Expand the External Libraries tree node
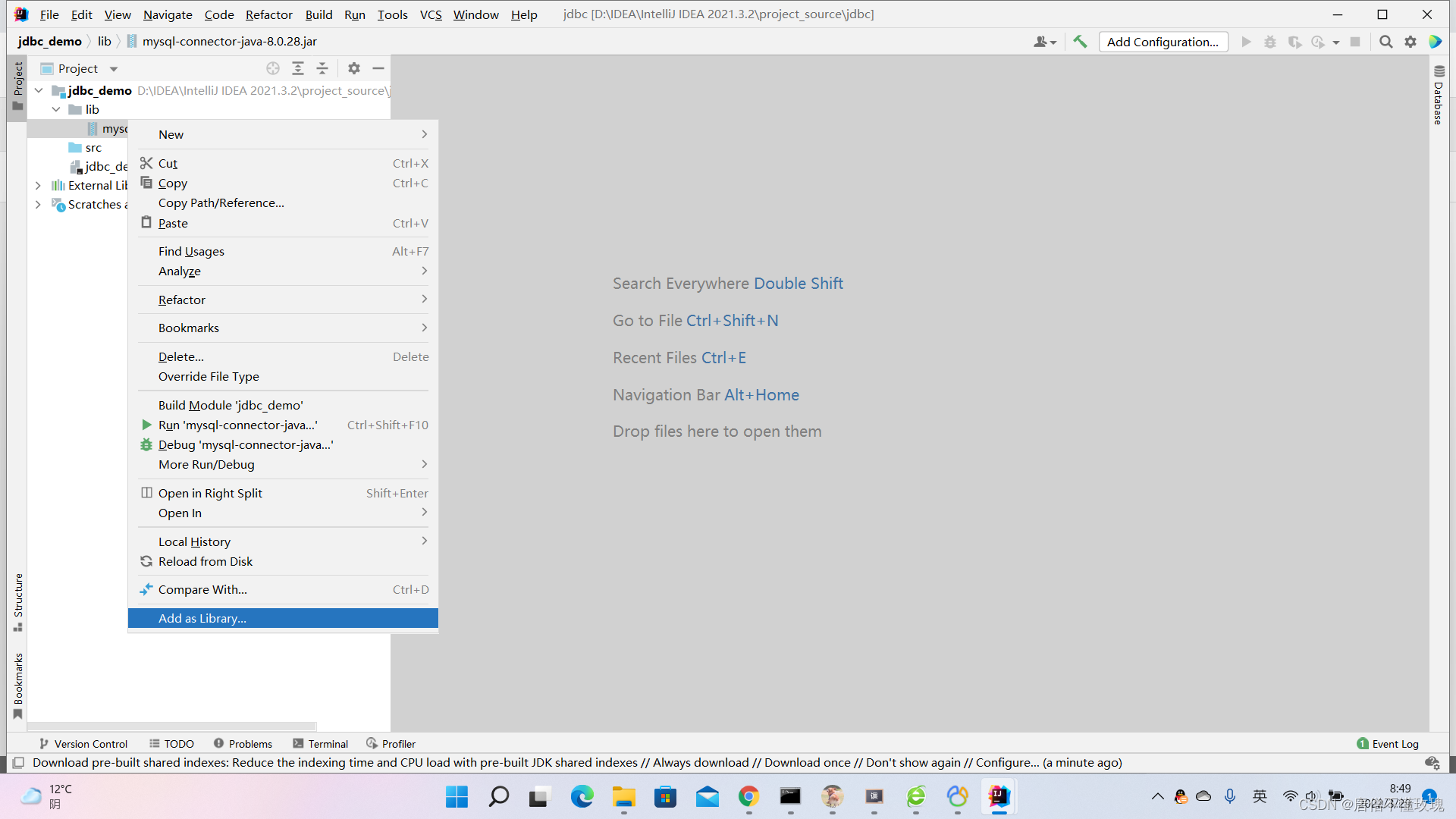The height and width of the screenshot is (819, 1456). click(38, 185)
